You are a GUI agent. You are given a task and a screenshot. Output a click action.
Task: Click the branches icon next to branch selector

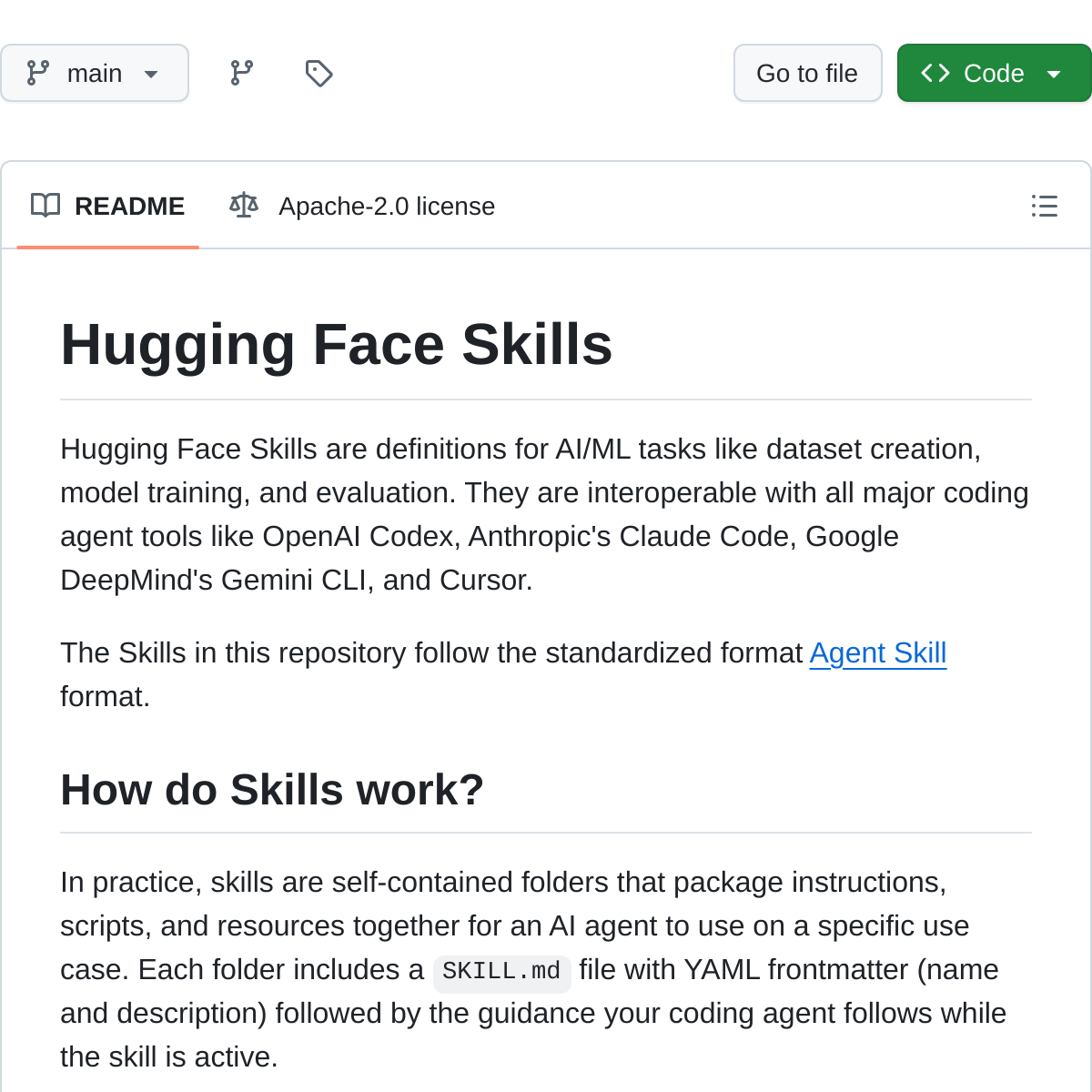[240, 73]
